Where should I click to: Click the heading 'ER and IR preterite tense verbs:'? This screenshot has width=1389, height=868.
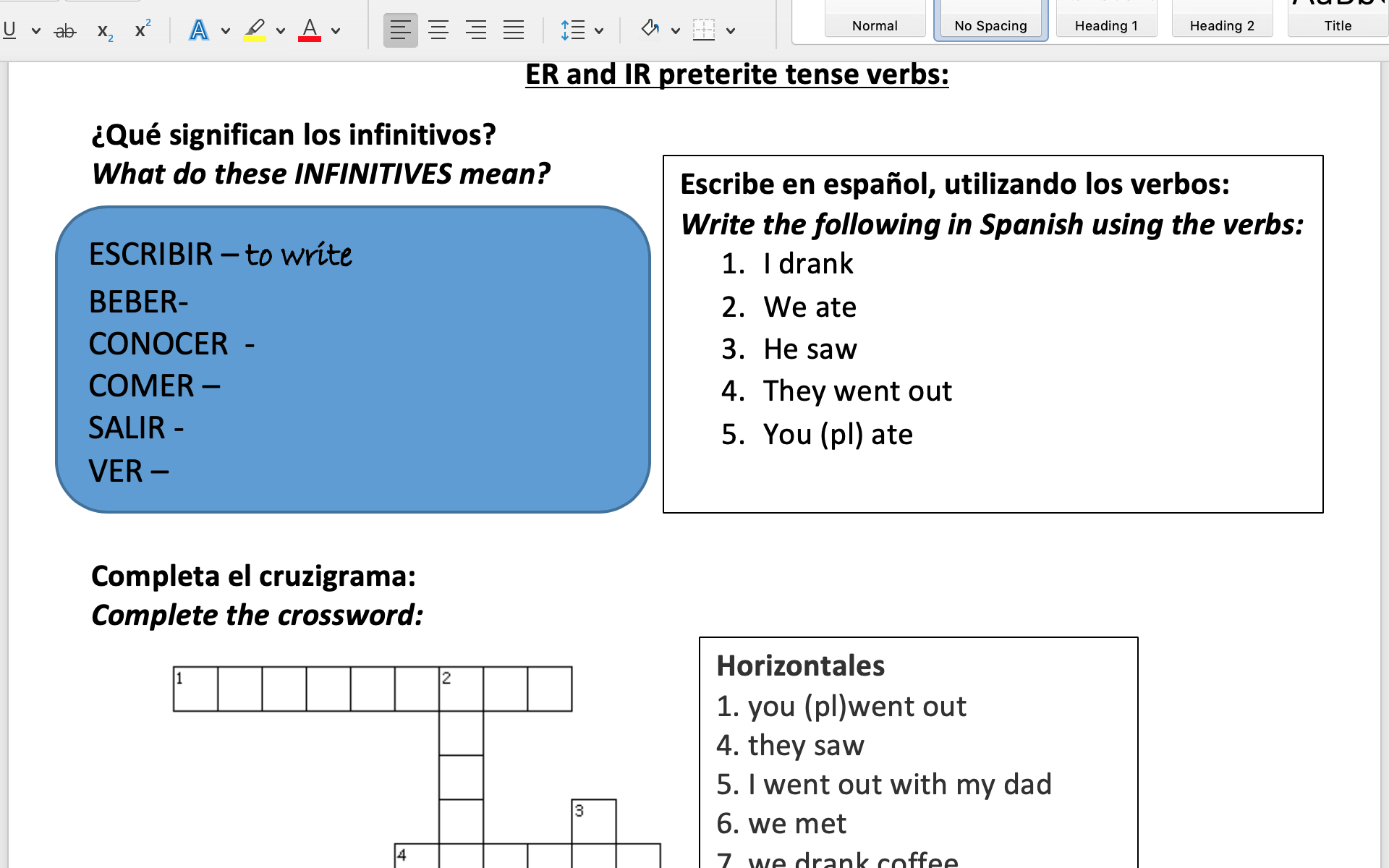(736, 75)
